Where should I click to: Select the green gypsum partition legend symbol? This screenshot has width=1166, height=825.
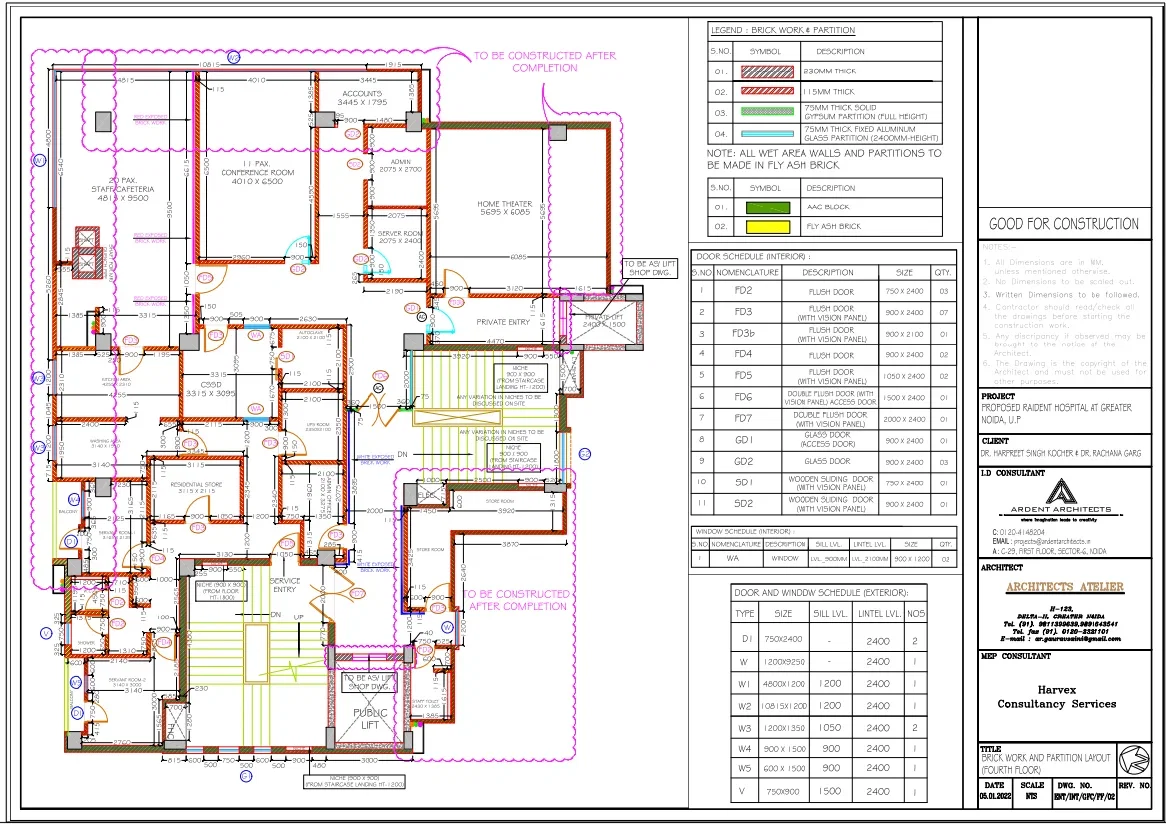click(x=767, y=112)
